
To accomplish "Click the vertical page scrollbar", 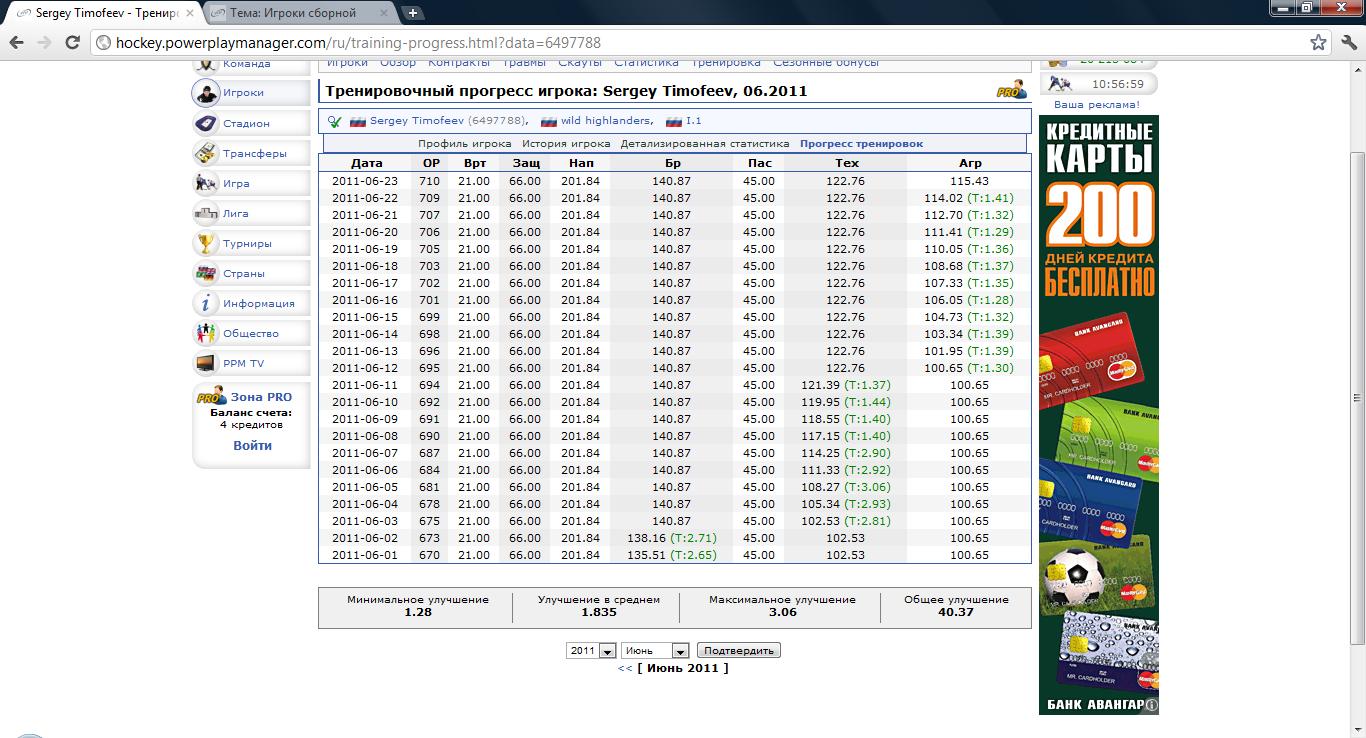I will pyautogui.click(x=1357, y=396).
